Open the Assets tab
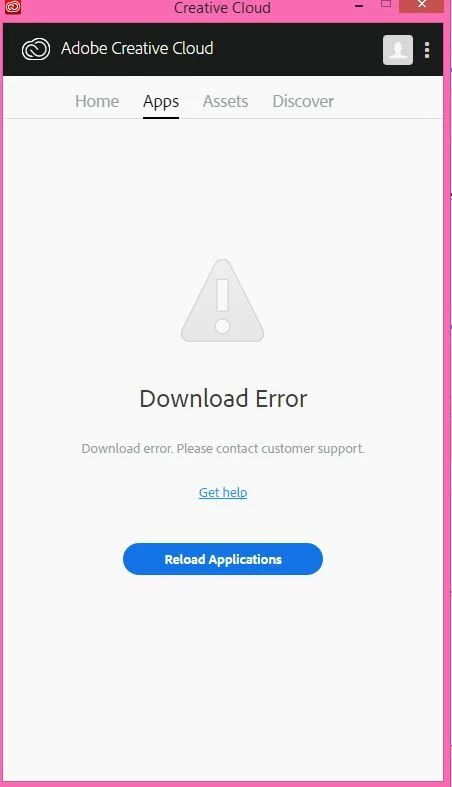 (x=225, y=101)
